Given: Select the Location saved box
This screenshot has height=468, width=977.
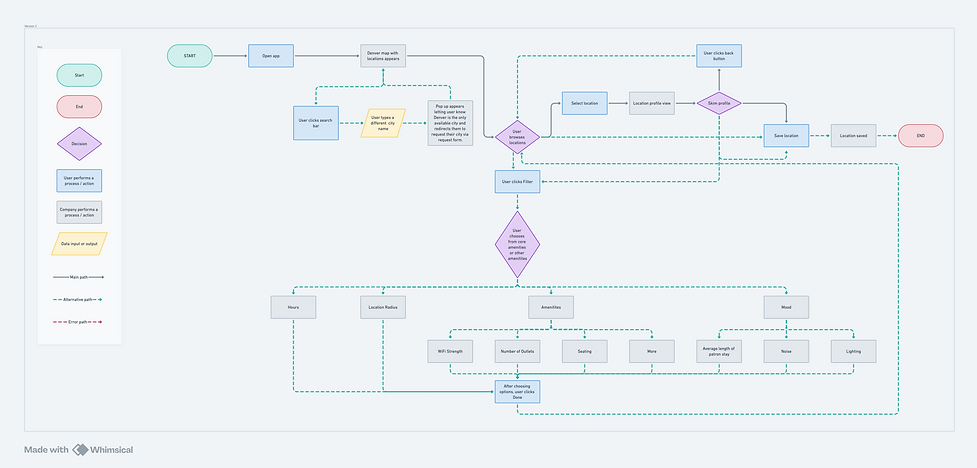Looking at the screenshot, I should click(854, 135).
